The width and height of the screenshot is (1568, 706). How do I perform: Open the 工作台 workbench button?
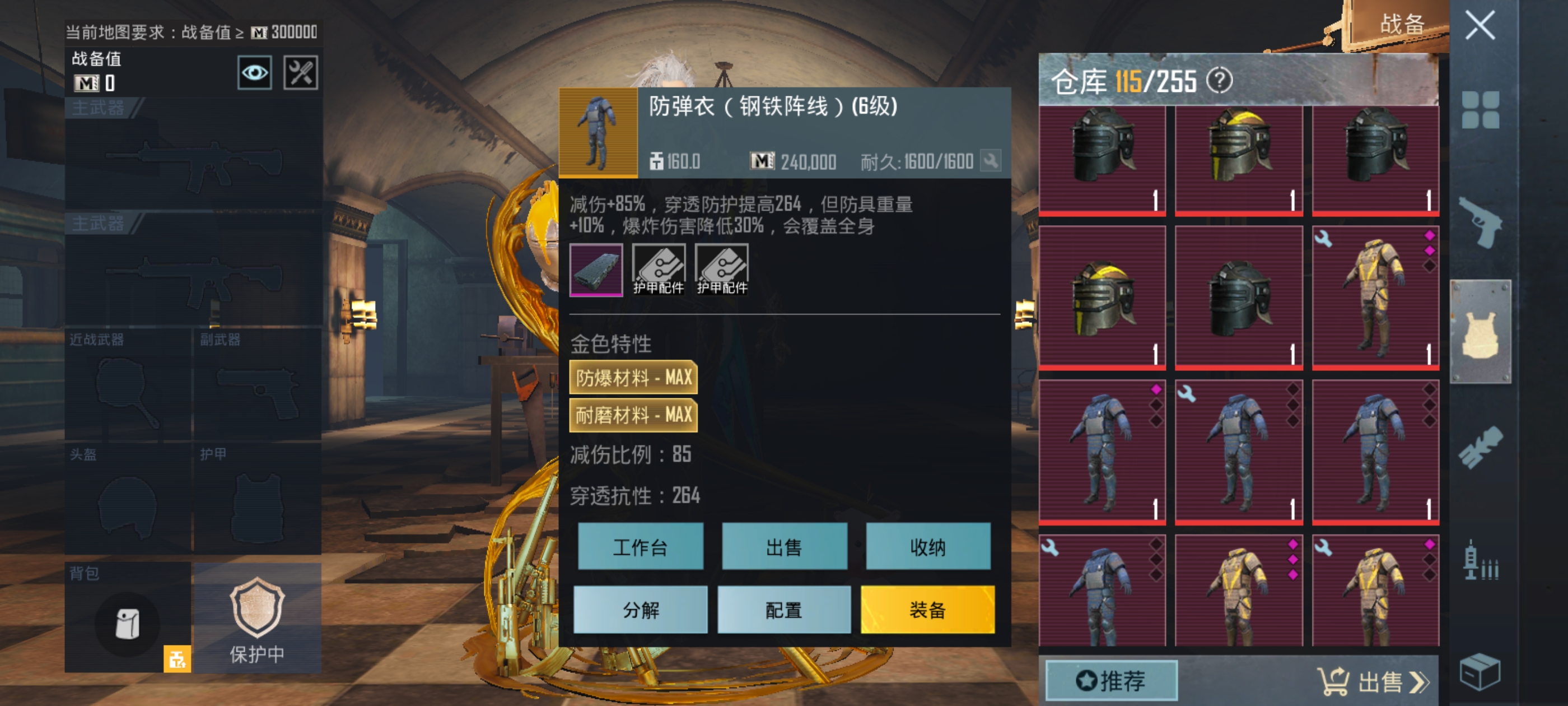click(x=640, y=546)
